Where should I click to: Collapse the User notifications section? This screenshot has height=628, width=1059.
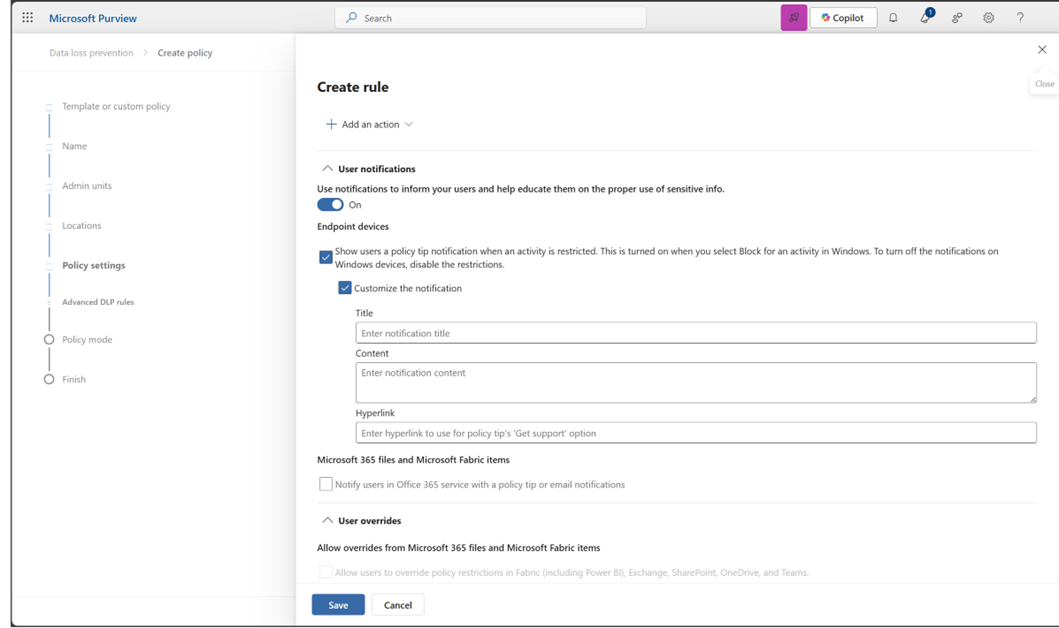click(326, 168)
